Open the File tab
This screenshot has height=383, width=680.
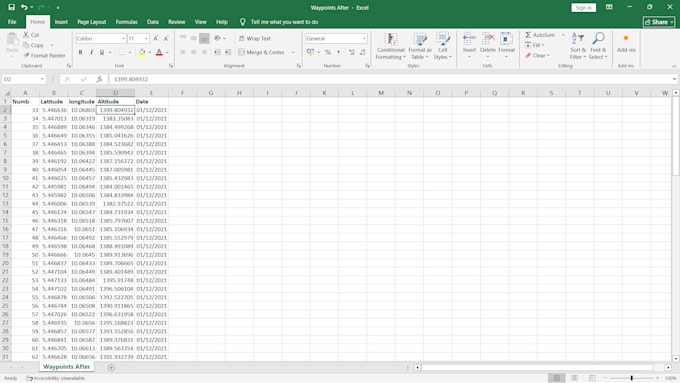pos(12,22)
